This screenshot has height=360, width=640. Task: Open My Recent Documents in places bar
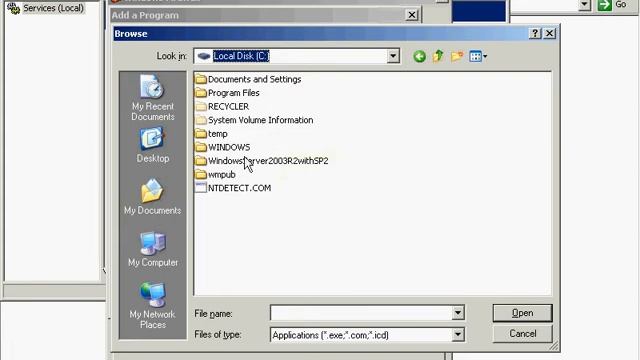[153, 98]
